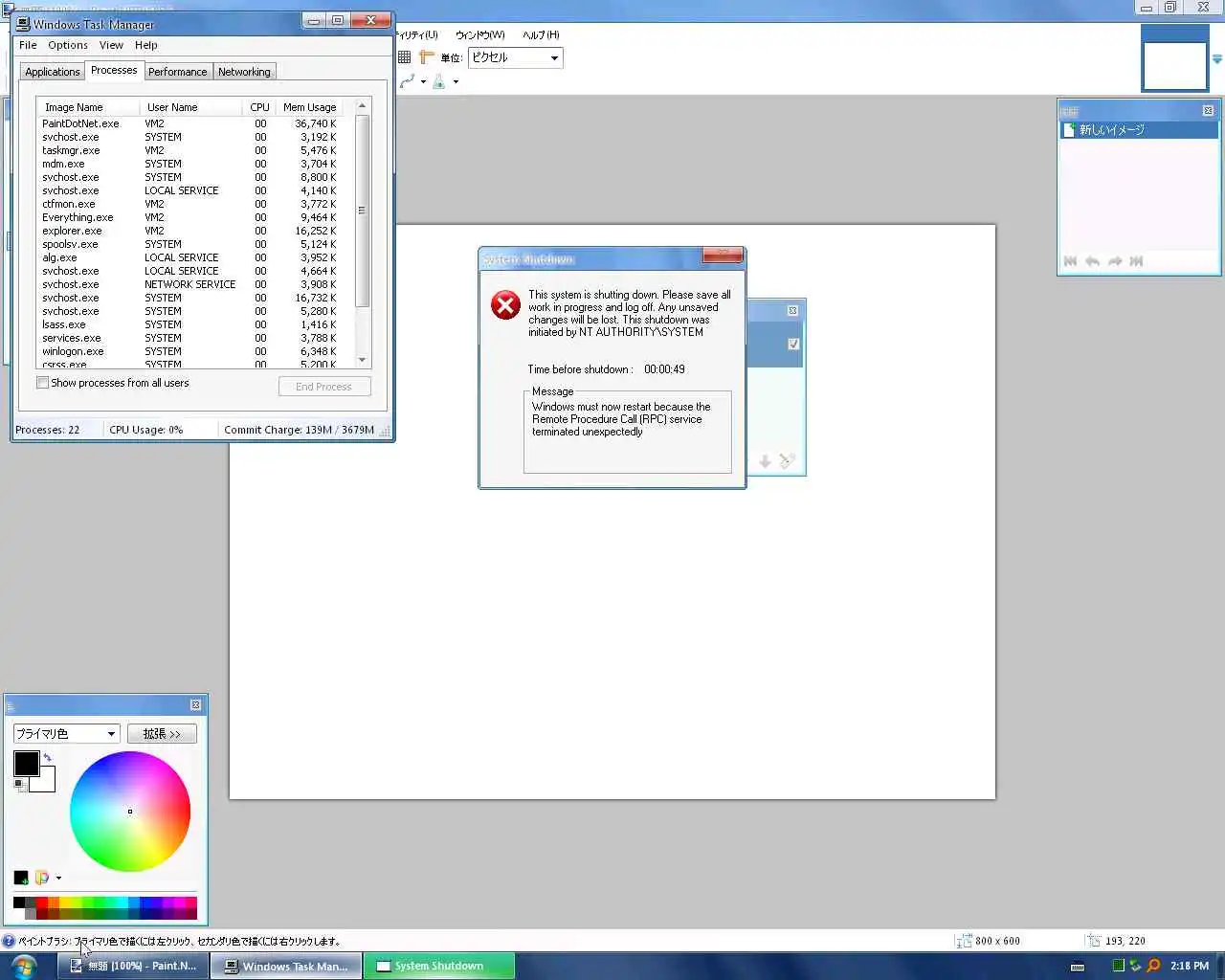Click the System Shutdown taskbar button
Viewport: 1225px width, 980px height.
click(x=439, y=966)
